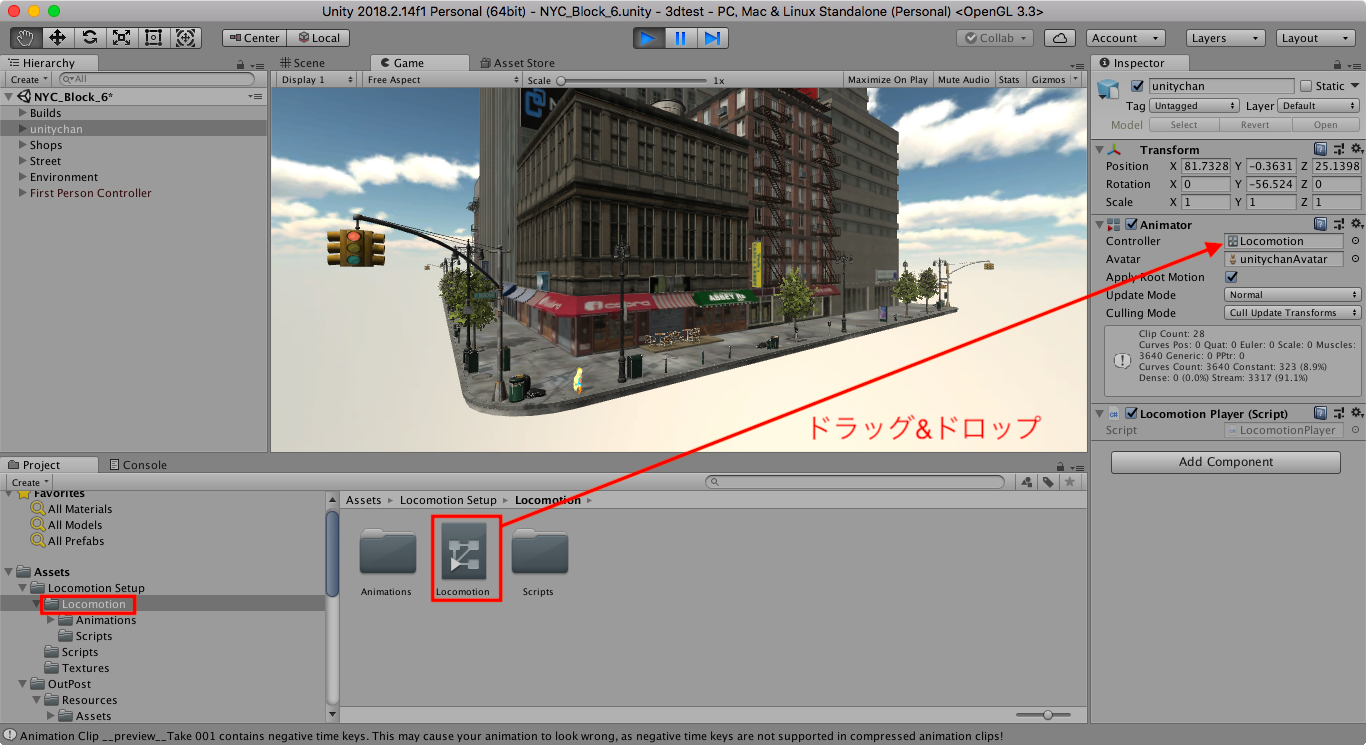Open the Animator component help icon
This screenshot has height=745, width=1366.
1321,224
